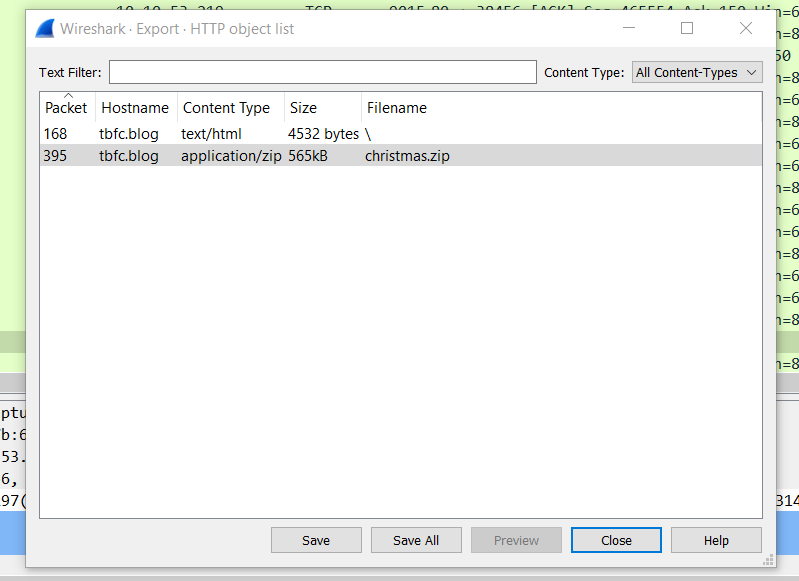Click the Wireshark shark fin title icon
This screenshot has width=799, height=581.
(x=45, y=28)
